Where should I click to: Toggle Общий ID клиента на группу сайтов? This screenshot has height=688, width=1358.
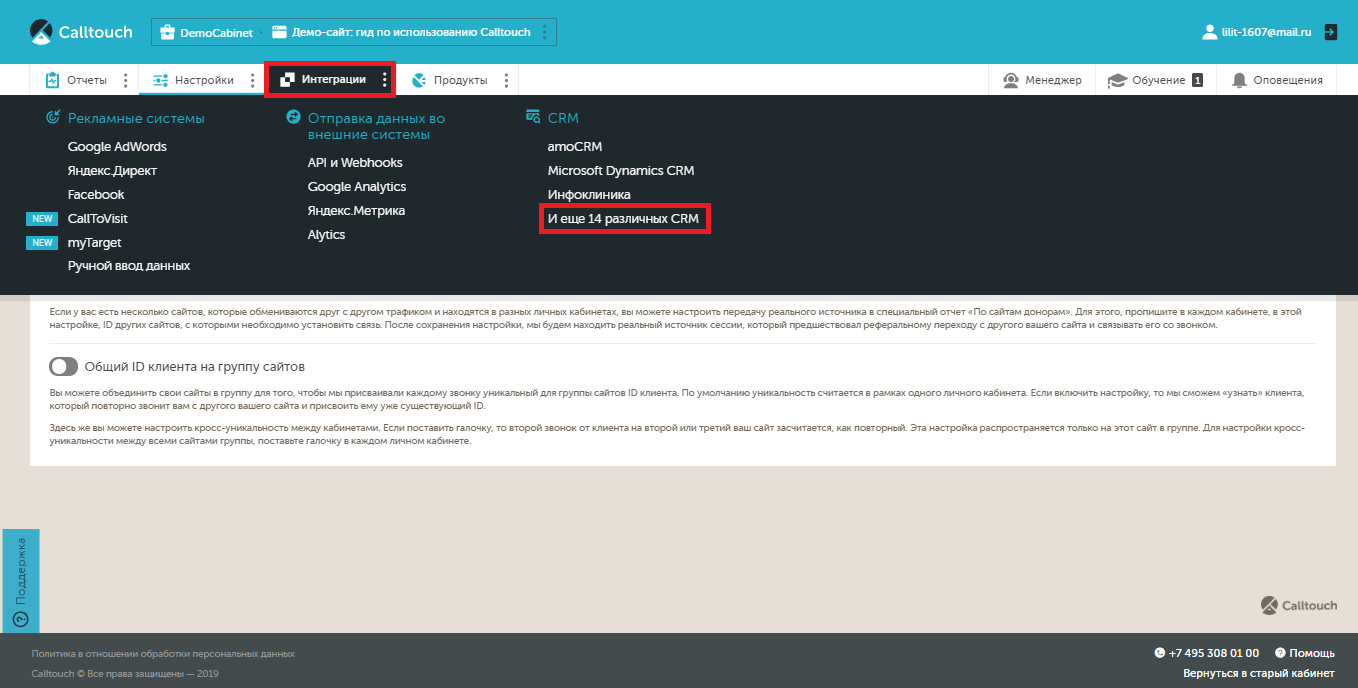click(63, 366)
